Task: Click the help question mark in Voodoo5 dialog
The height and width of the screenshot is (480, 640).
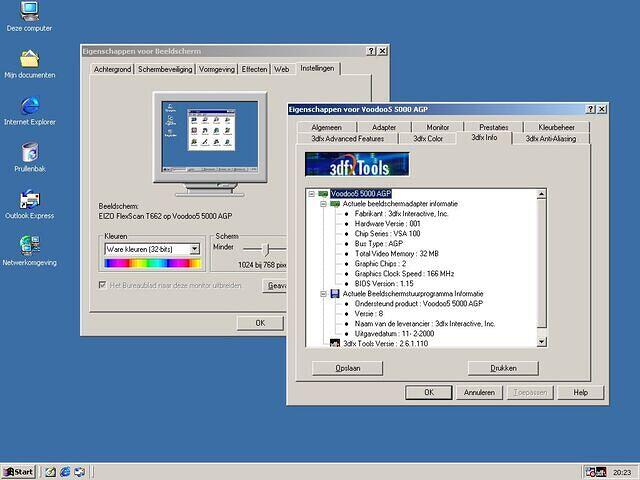Action: 590,109
